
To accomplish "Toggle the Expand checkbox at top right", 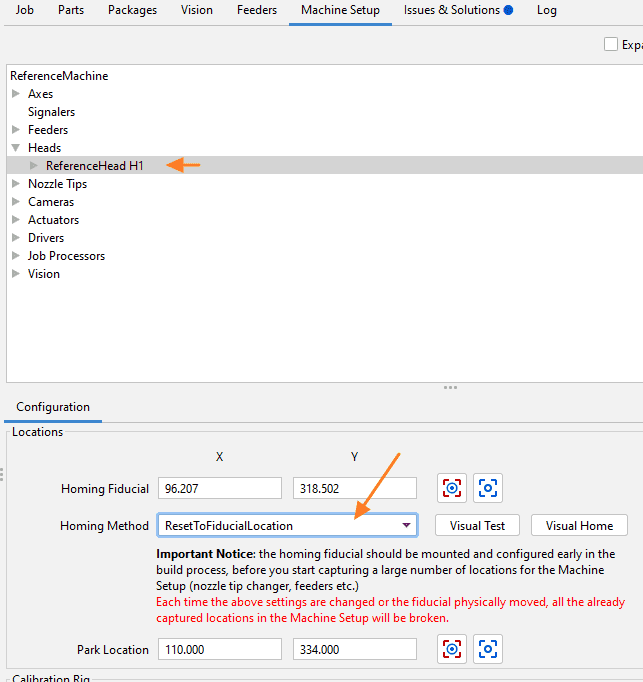I will click(x=611, y=45).
